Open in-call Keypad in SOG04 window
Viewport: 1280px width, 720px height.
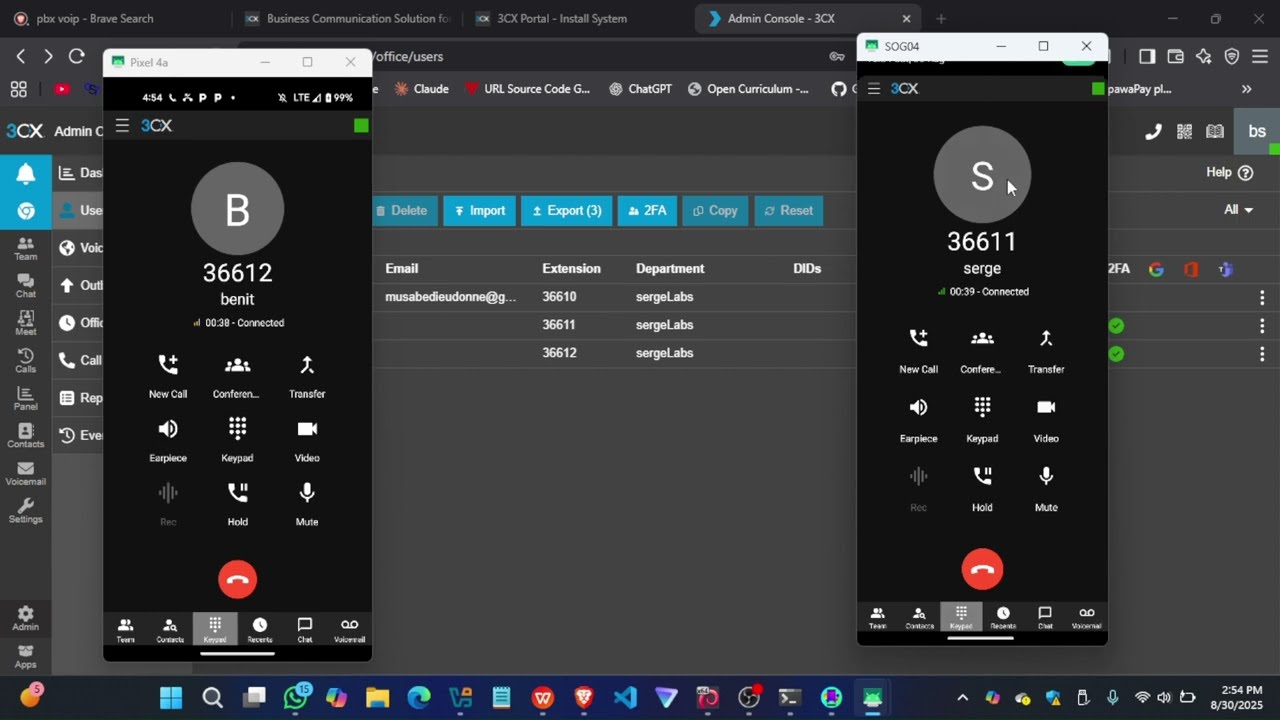pyautogui.click(x=982, y=420)
